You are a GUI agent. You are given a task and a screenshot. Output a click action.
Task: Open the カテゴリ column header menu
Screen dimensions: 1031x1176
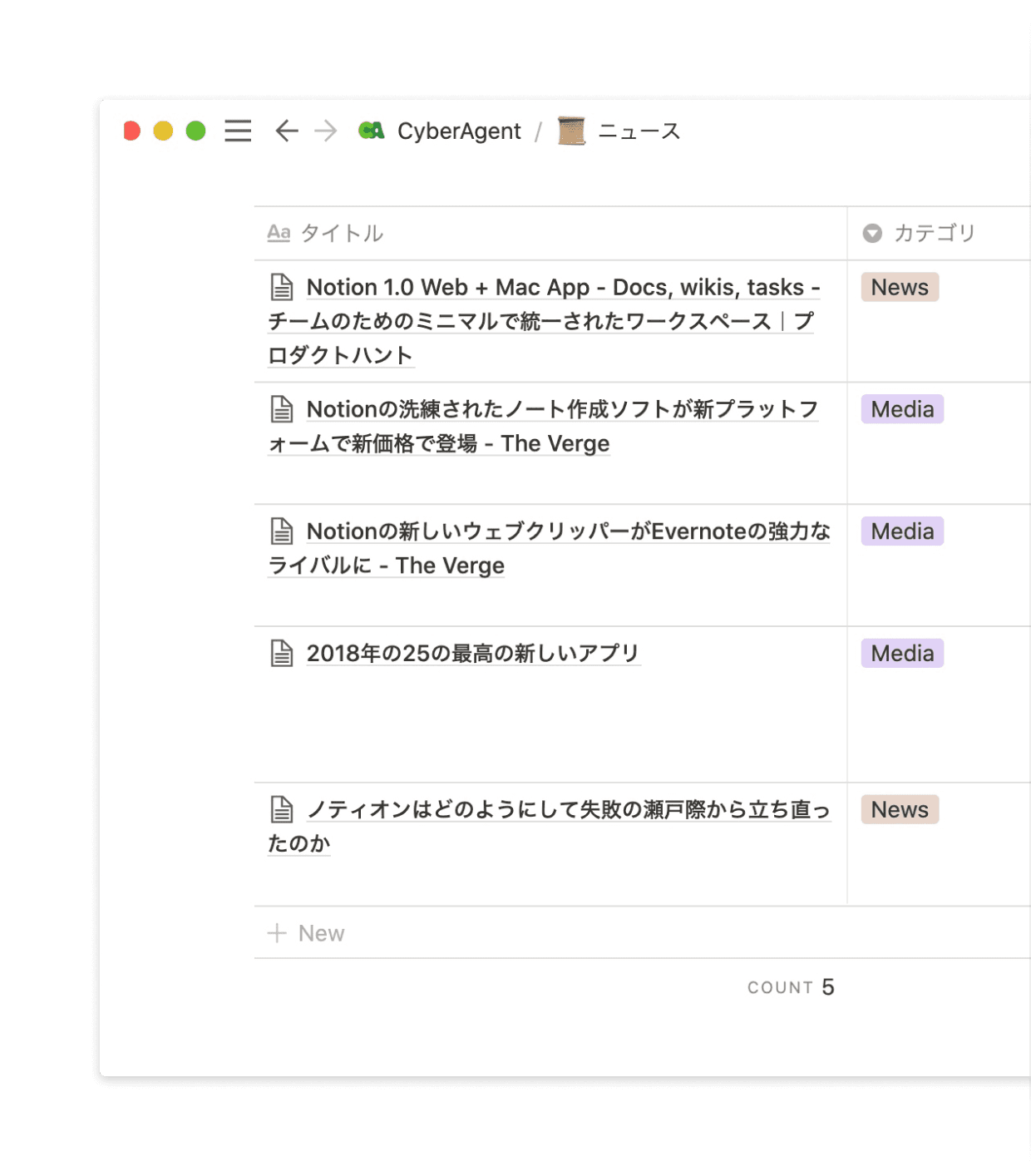click(x=934, y=234)
